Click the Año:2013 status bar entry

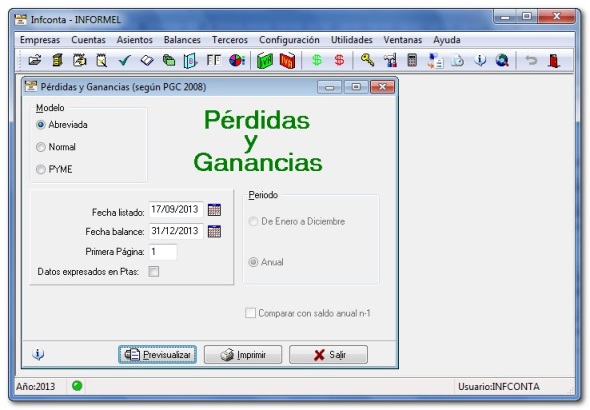(x=35, y=386)
